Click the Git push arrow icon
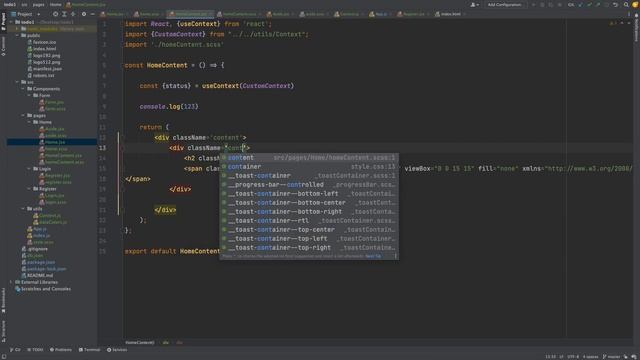The image size is (640, 360). 598,4
